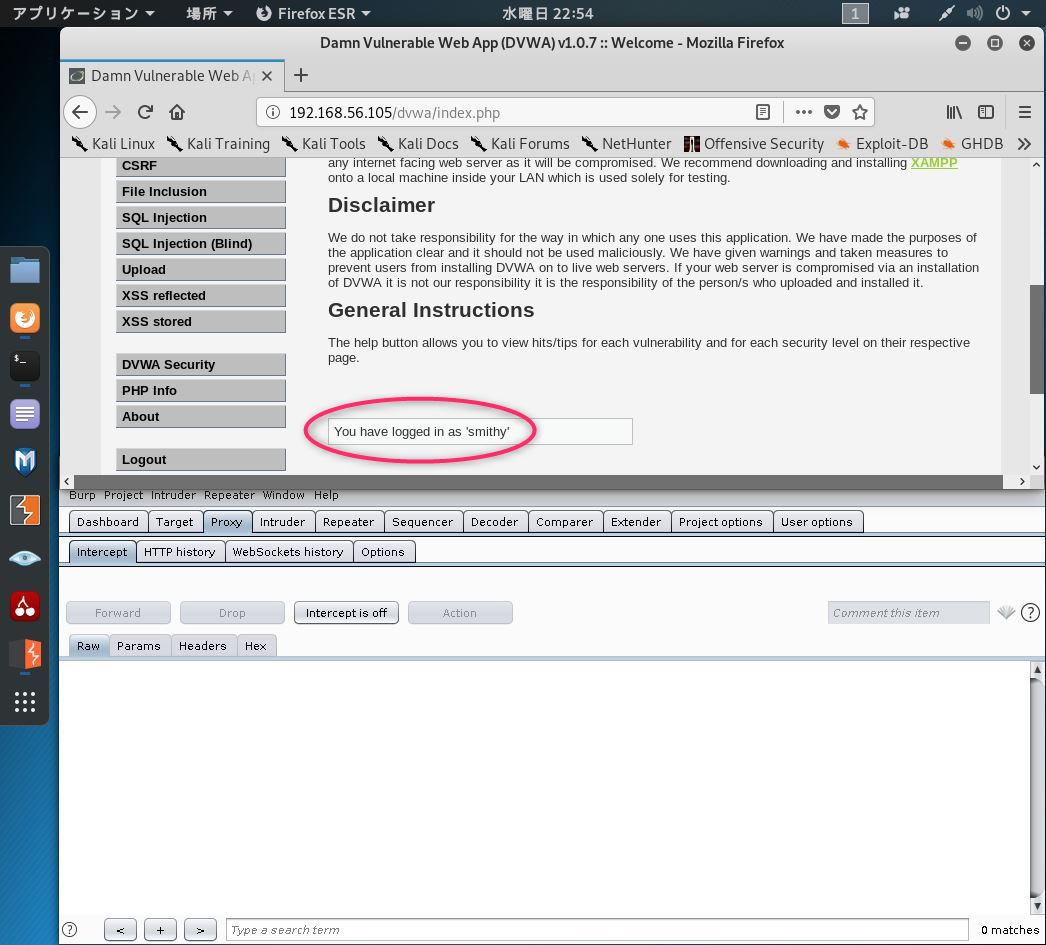Open Burp Intruder menu
Viewport: 1046px width, 945px height.
(173, 496)
